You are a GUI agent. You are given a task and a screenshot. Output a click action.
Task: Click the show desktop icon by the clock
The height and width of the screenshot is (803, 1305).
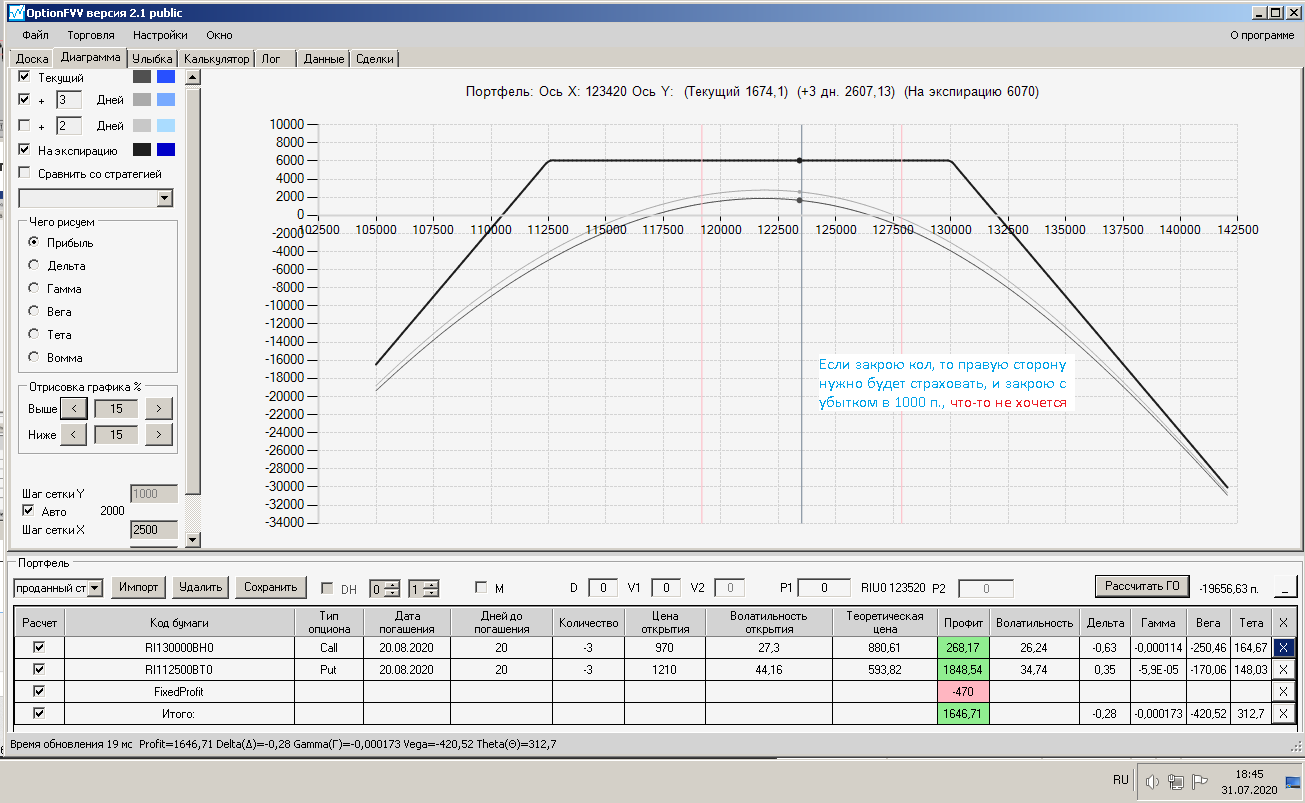(1292, 781)
